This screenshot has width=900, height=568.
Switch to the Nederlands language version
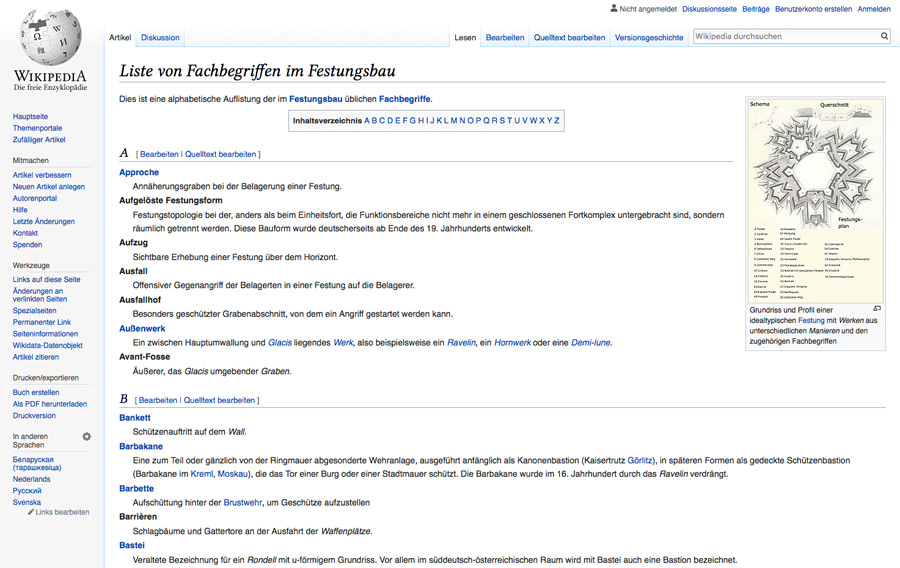pyautogui.click(x=32, y=479)
